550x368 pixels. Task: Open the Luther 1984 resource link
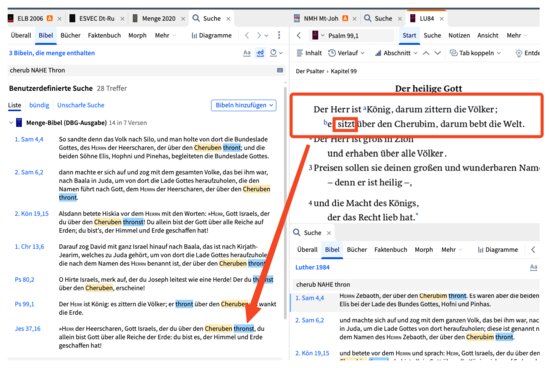(312, 267)
